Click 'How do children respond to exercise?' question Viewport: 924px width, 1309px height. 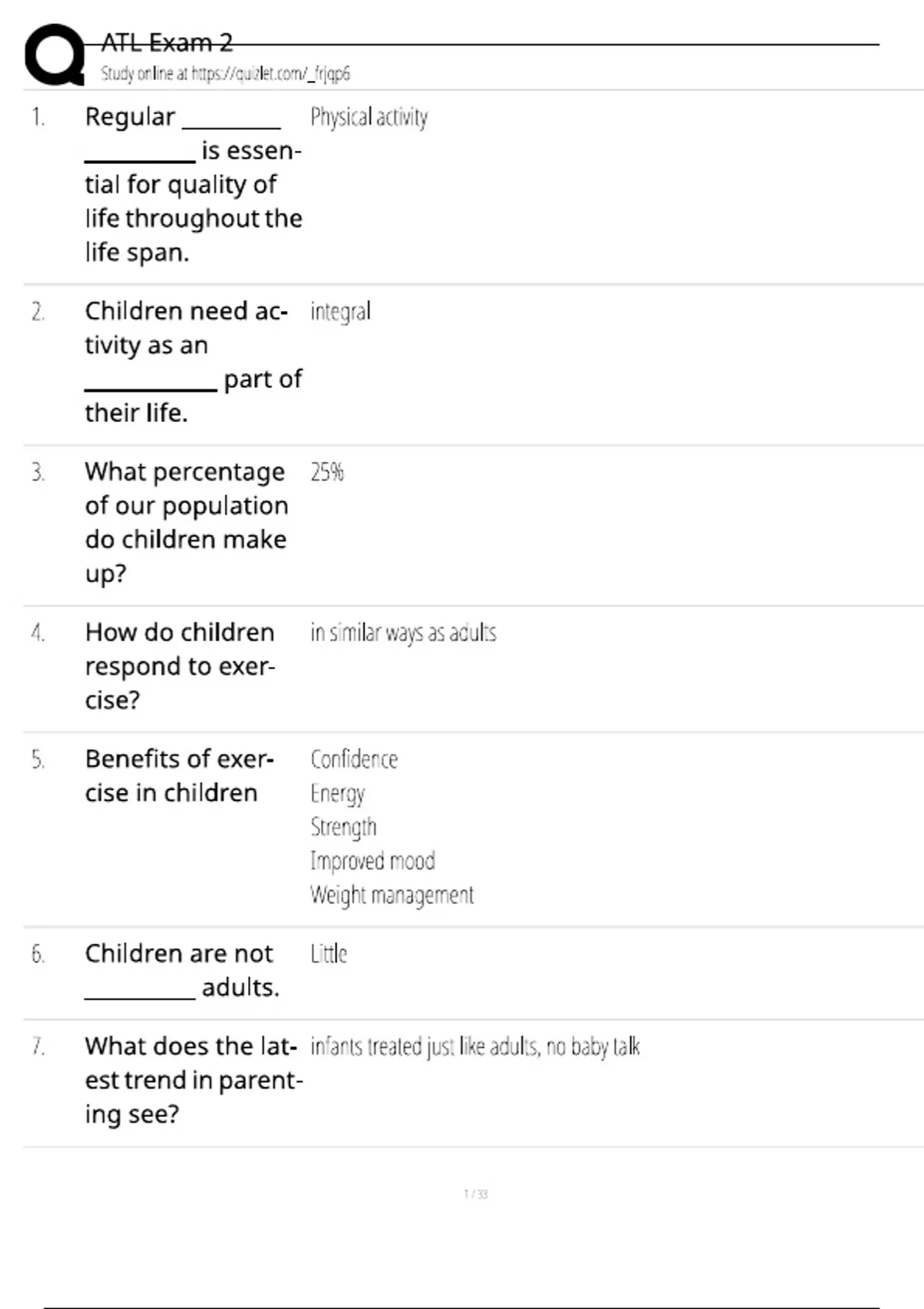click(x=179, y=666)
